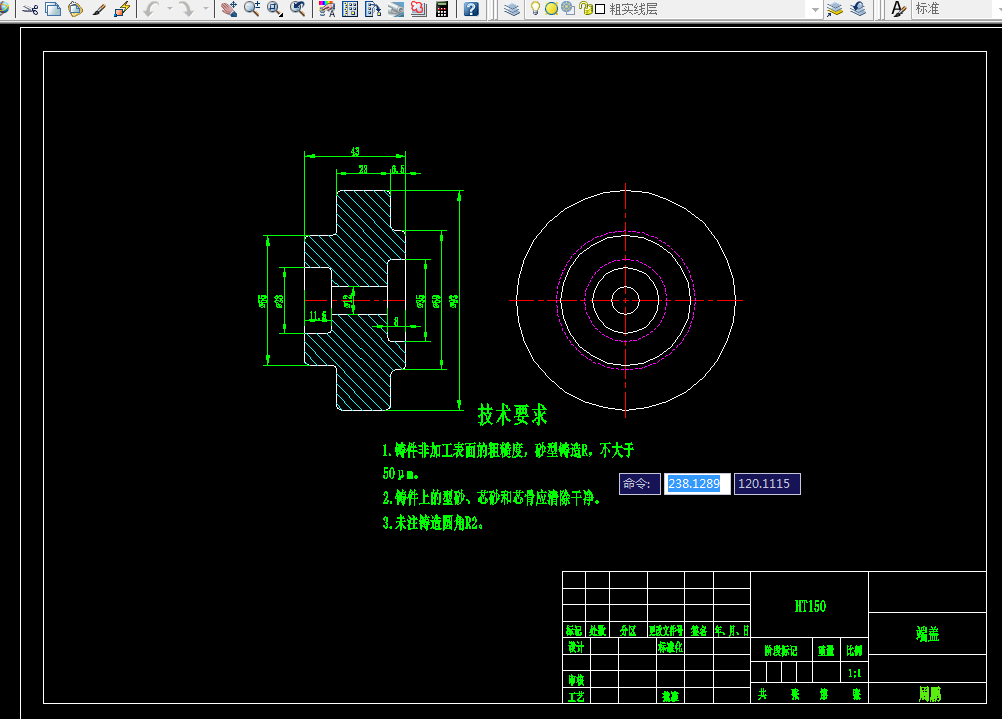Click the 2.铸件上的型砂 requirement line
The image size is (1002, 719).
pyautogui.click(x=491, y=497)
